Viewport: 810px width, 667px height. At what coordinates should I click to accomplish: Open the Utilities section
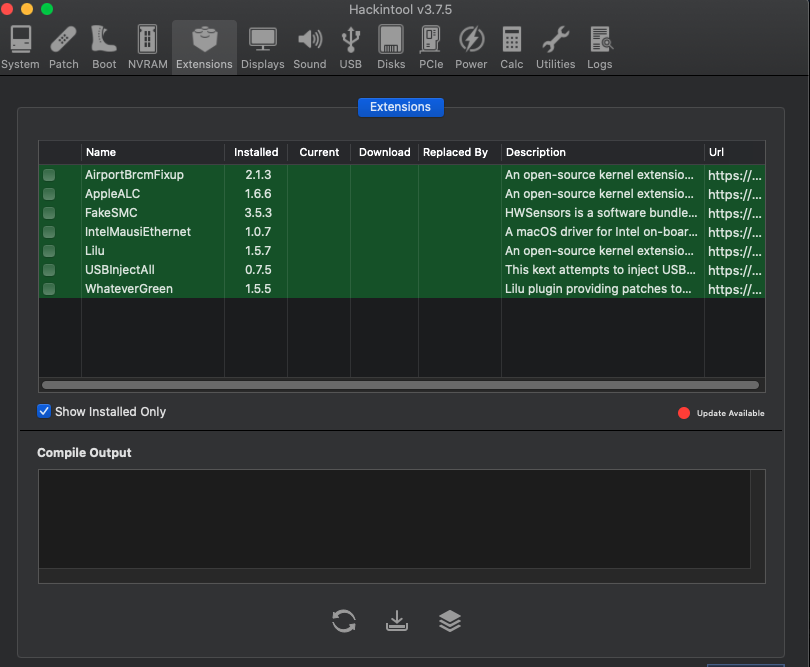555,48
